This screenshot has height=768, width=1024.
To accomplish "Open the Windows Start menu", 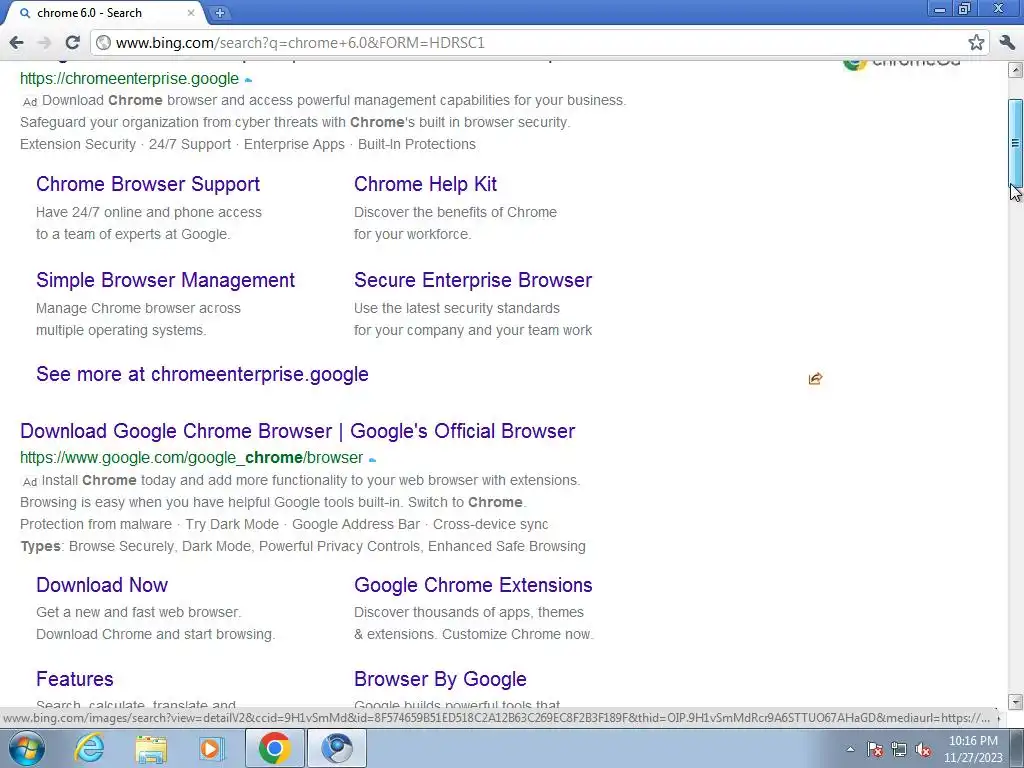I will point(25,748).
